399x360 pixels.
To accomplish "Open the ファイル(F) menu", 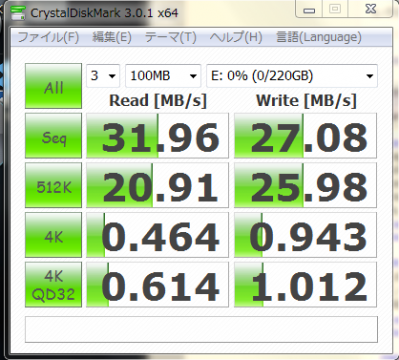I will click(x=48, y=37).
